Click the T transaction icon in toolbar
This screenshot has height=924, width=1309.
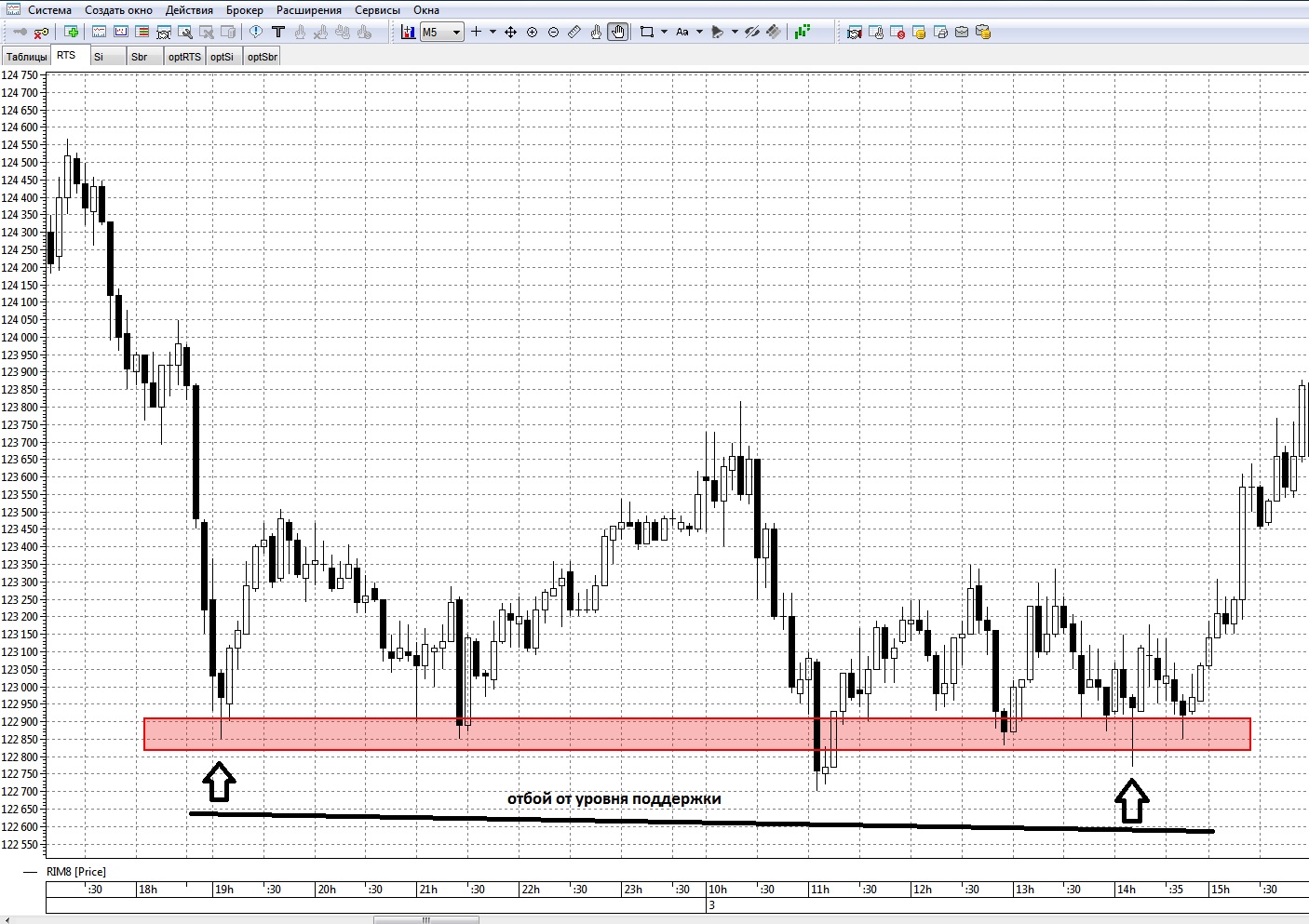(277, 32)
